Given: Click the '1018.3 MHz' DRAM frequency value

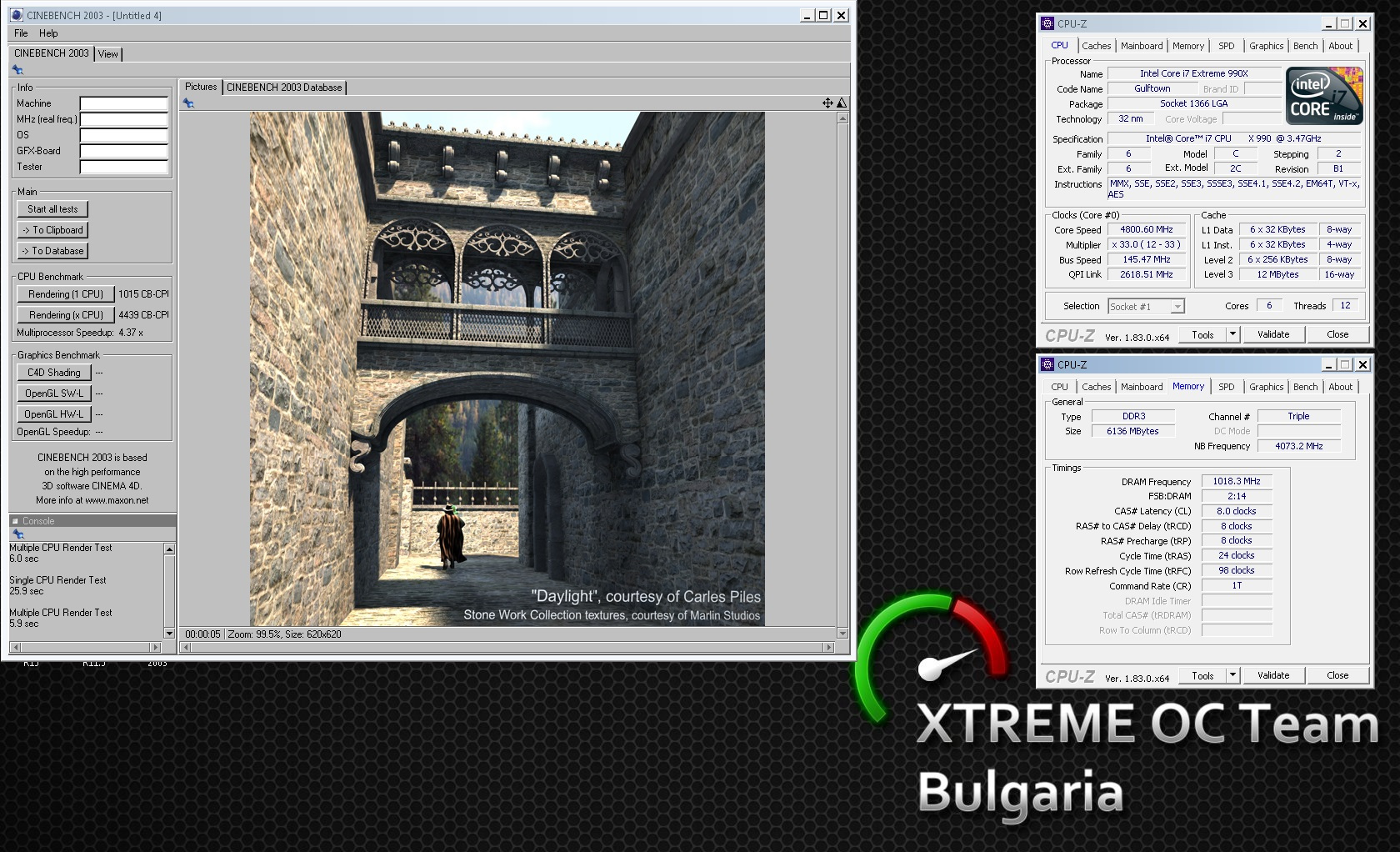Looking at the screenshot, I should click(x=1237, y=481).
